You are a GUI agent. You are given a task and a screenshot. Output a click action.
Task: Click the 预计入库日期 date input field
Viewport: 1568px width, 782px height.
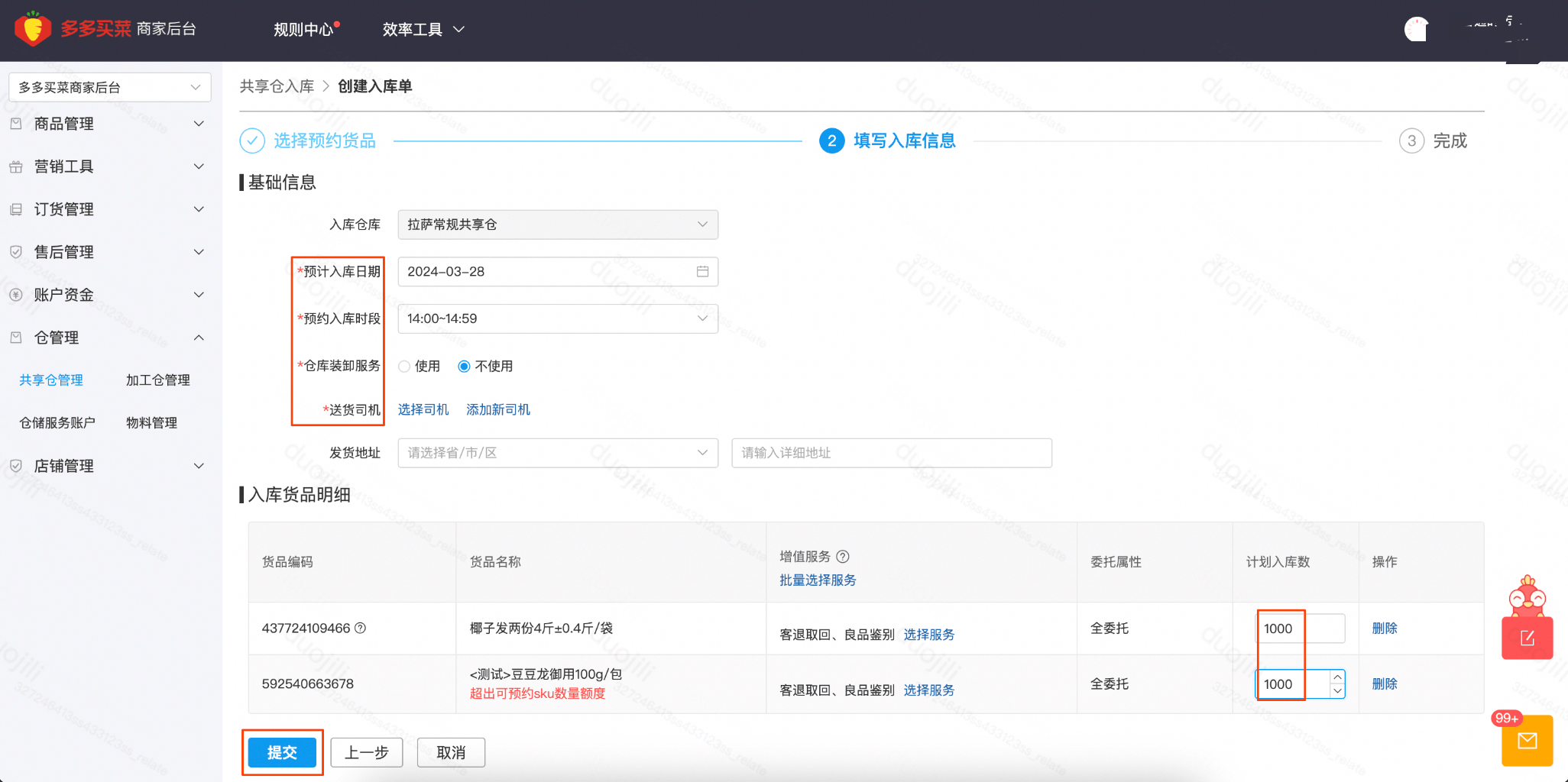558,272
